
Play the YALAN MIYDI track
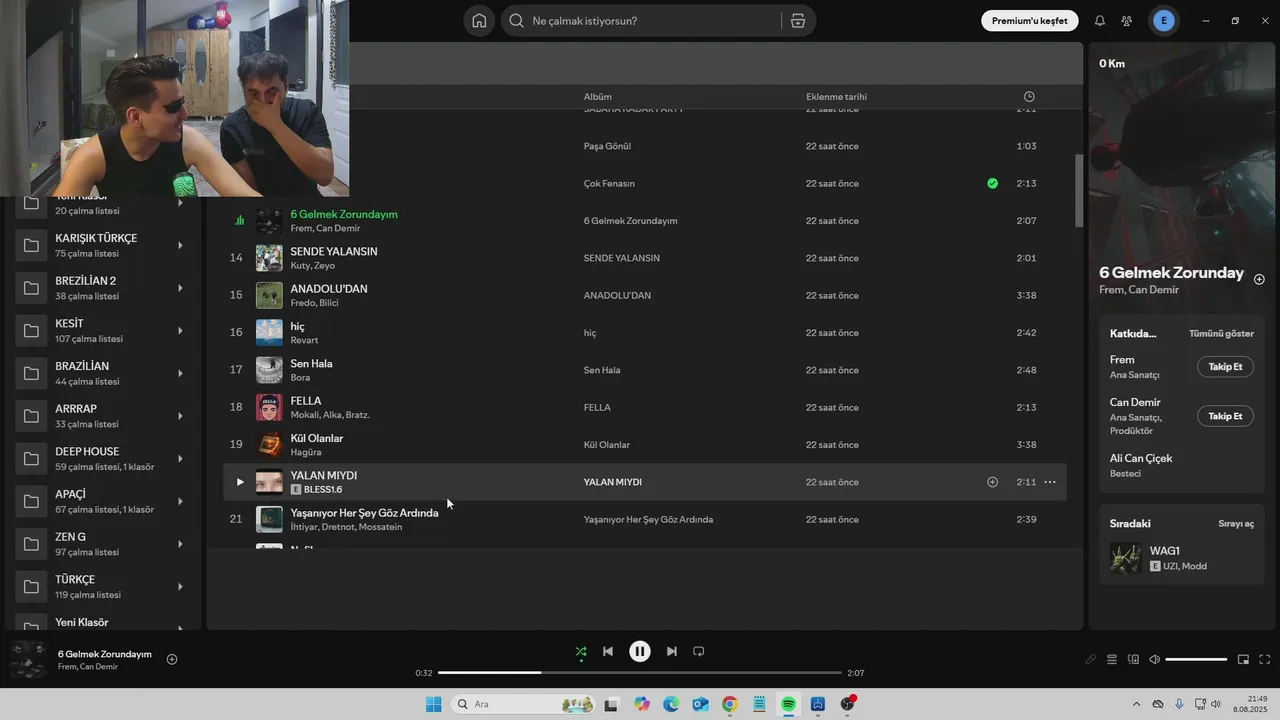pos(239,482)
